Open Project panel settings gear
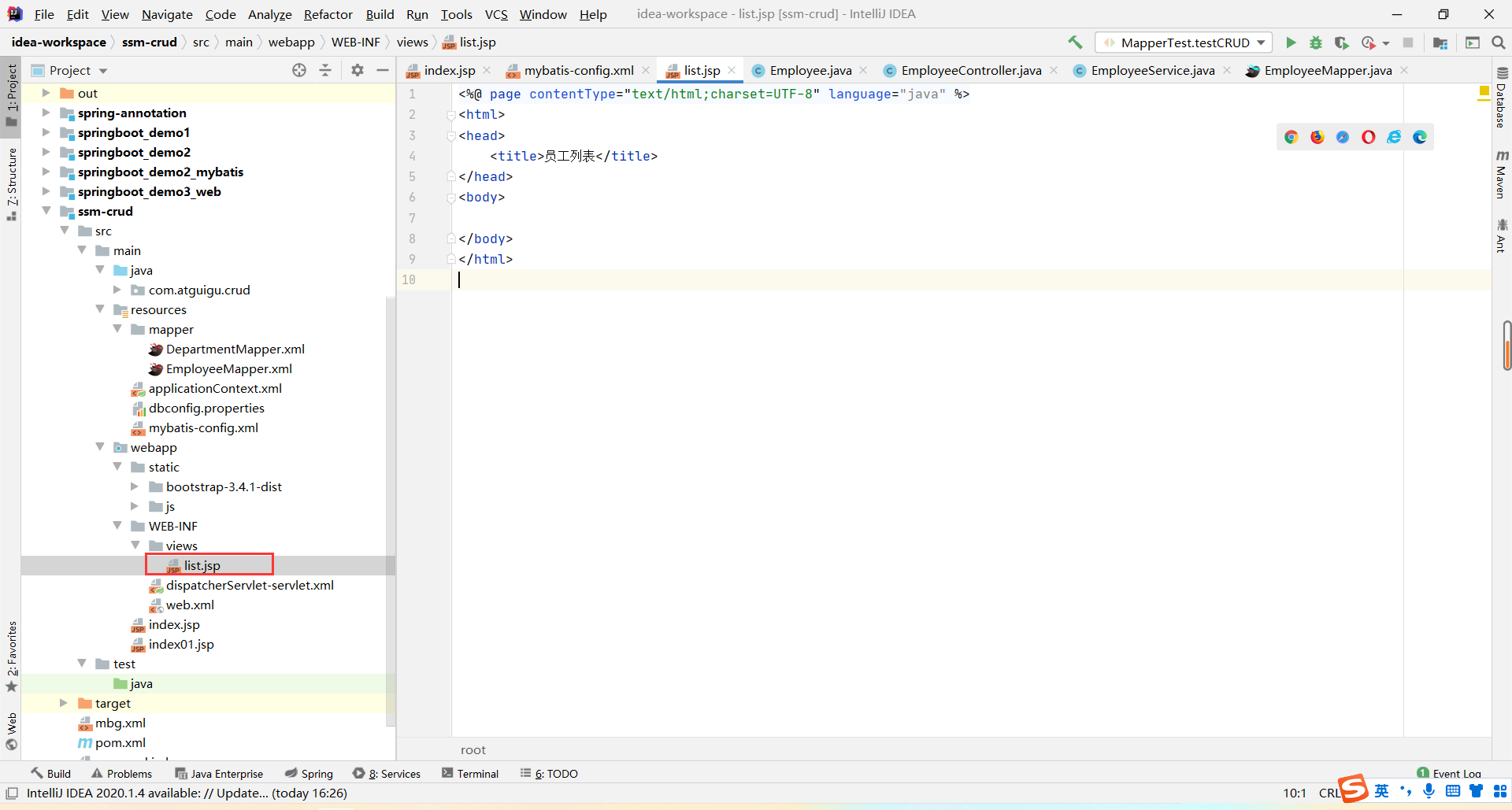1512x810 pixels. coord(358,70)
